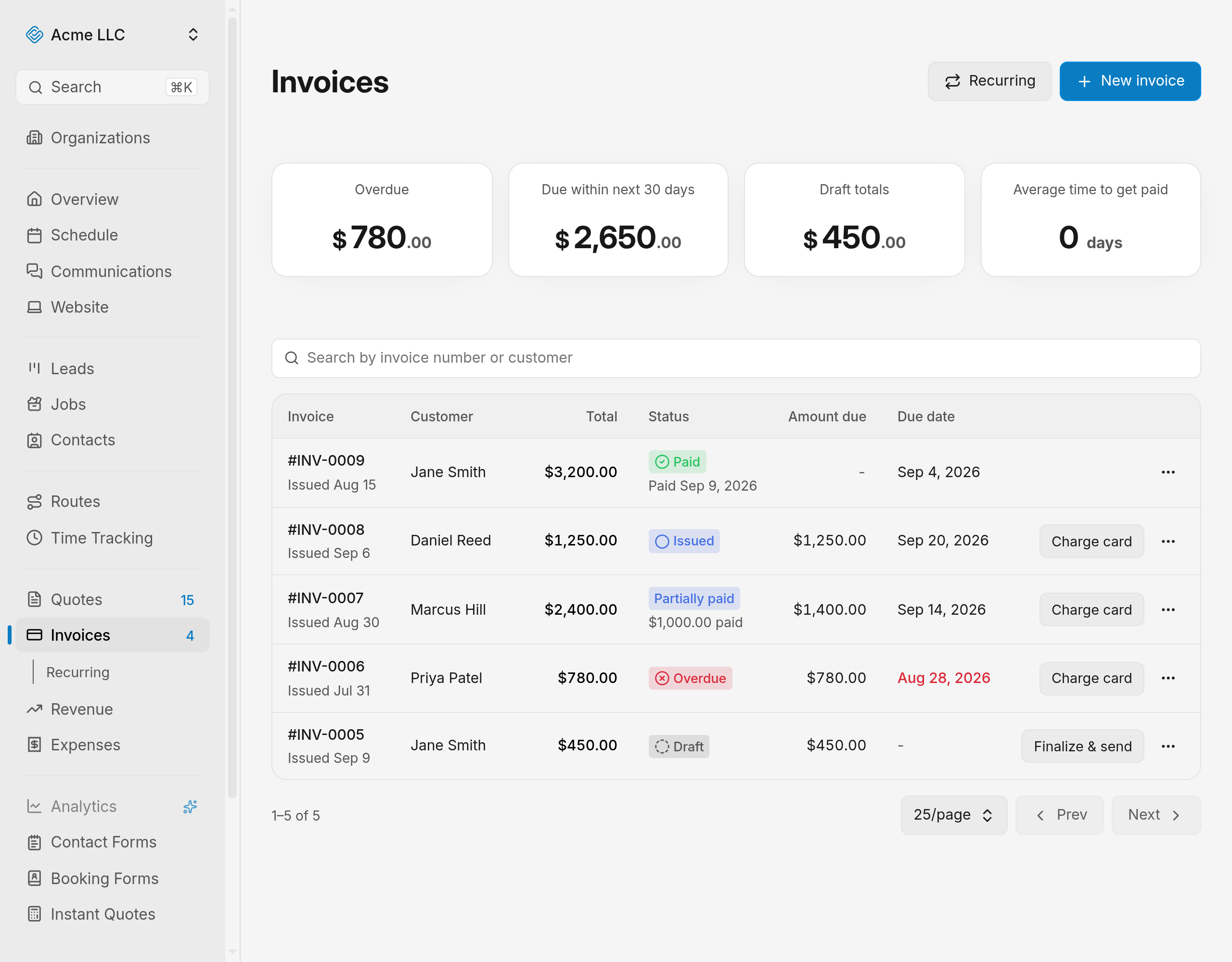Click the Acme LLC logo icon

(35, 35)
